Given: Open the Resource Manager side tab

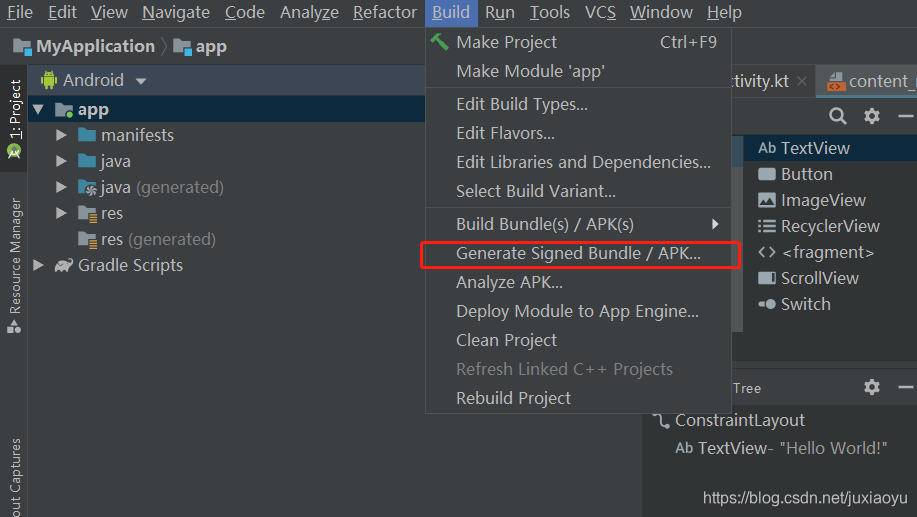Looking at the screenshot, I should click(x=14, y=266).
